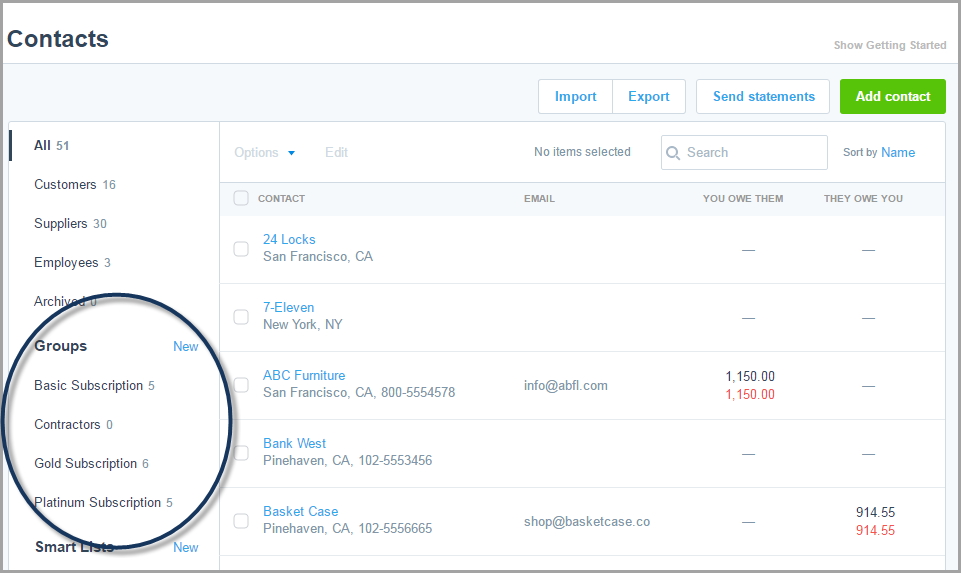Click Show Getting Started link
The image size is (961, 573).
click(890, 45)
